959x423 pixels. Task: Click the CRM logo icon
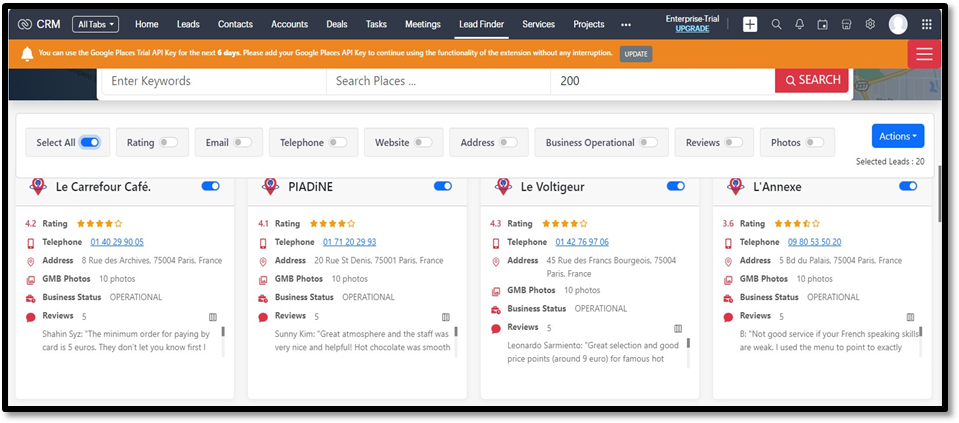click(x=24, y=24)
